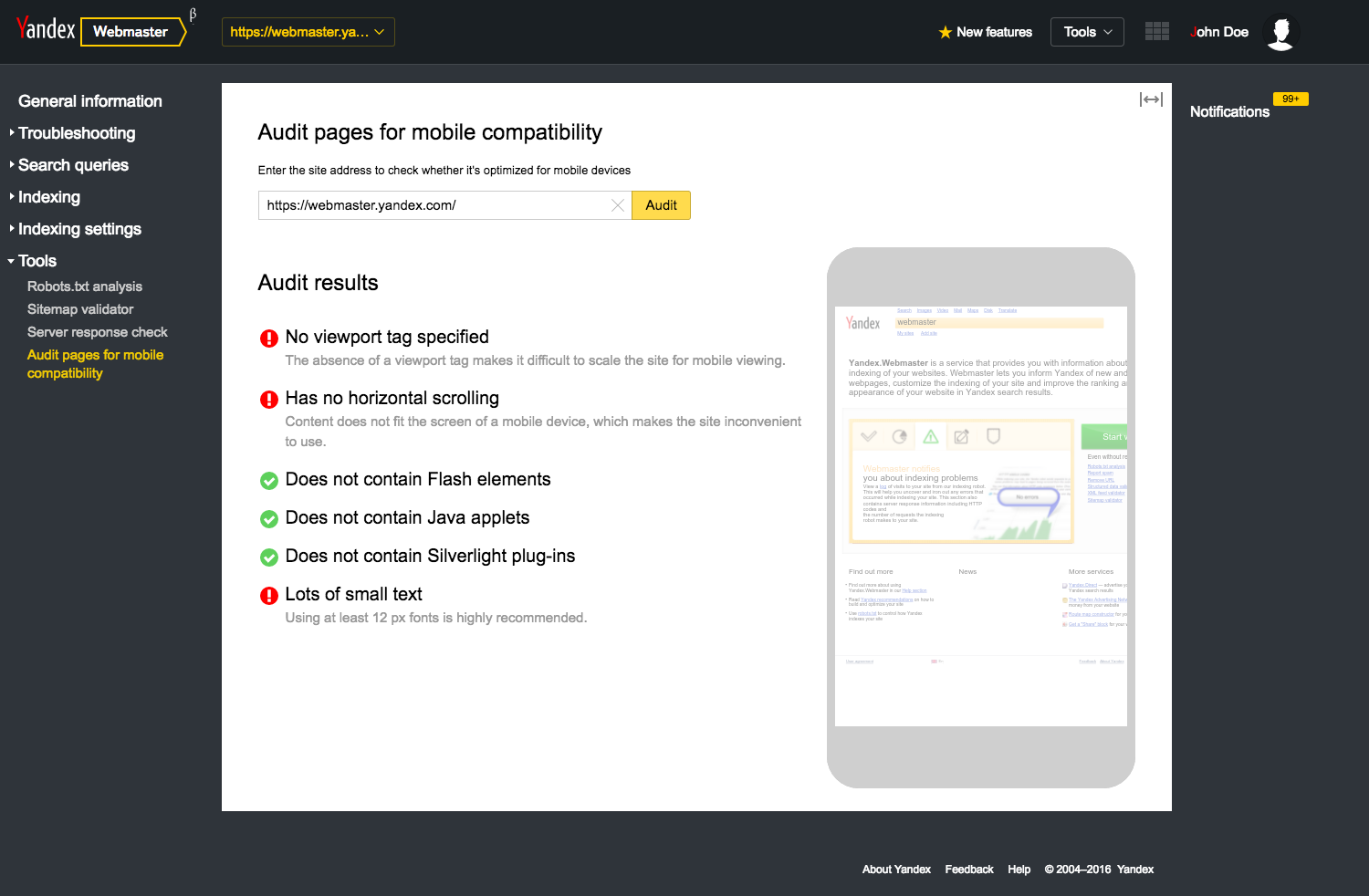This screenshot has width=1369, height=896.
Task: Click 'Lots of small text' result
Action: click(353, 594)
